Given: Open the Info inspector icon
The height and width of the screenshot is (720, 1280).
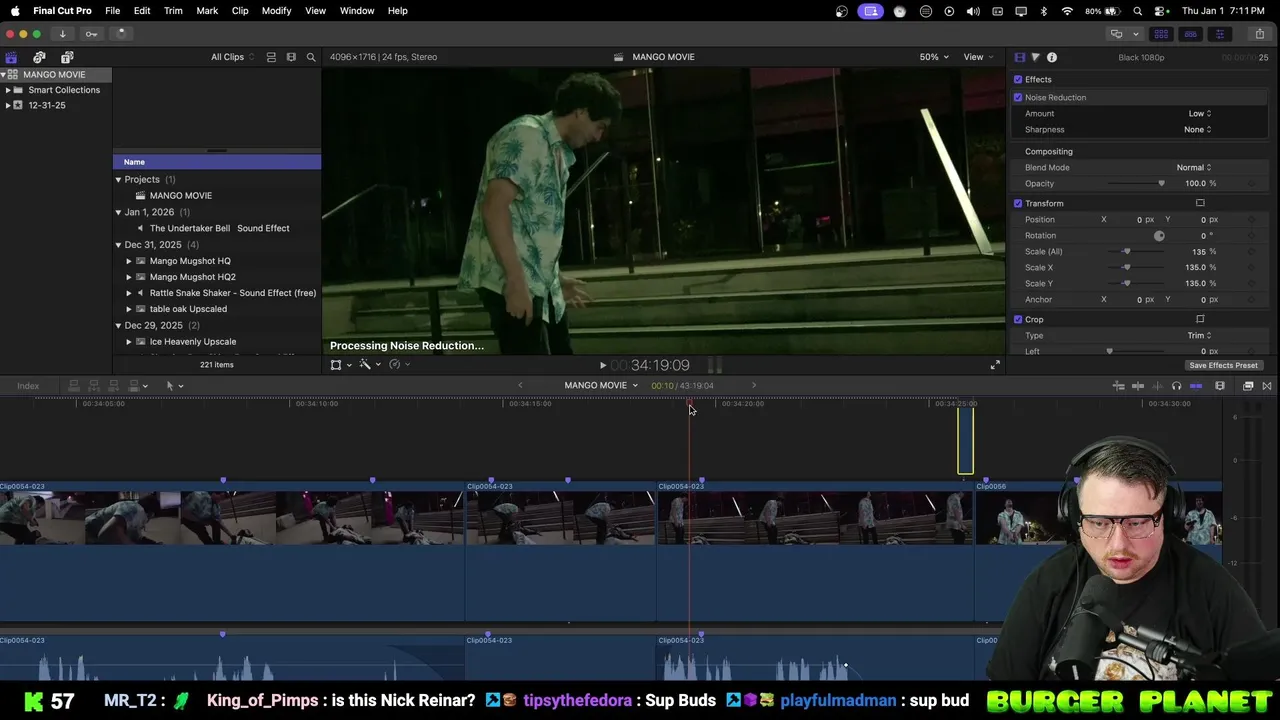Looking at the screenshot, I should [1051, 57].
